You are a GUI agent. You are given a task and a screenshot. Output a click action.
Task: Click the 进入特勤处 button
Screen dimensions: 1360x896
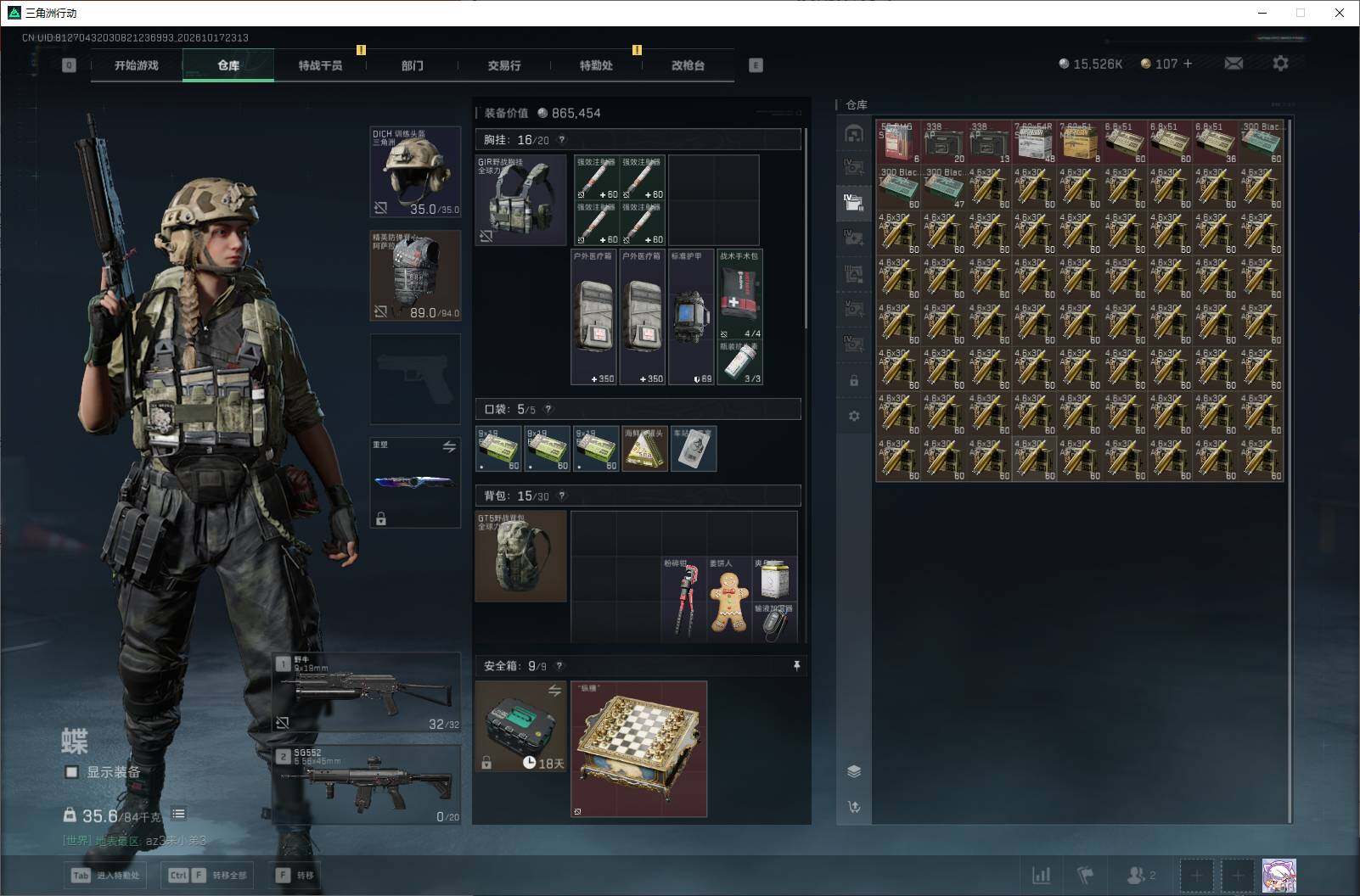tap(105, 875)
